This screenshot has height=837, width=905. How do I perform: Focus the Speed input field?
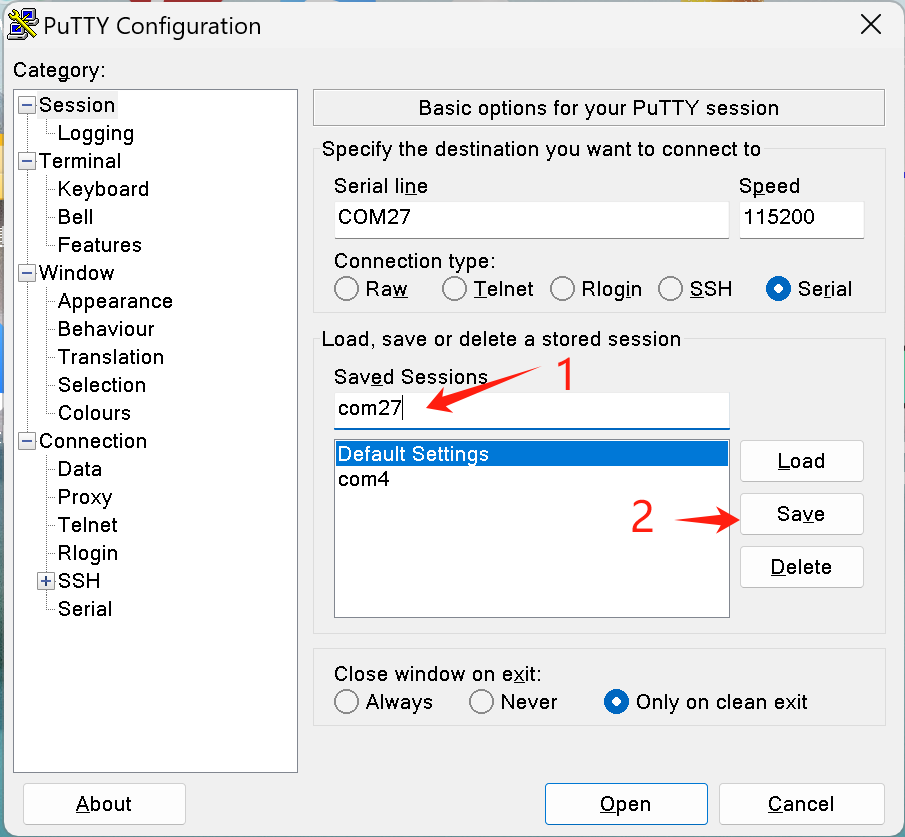click(x=800, y=217)
